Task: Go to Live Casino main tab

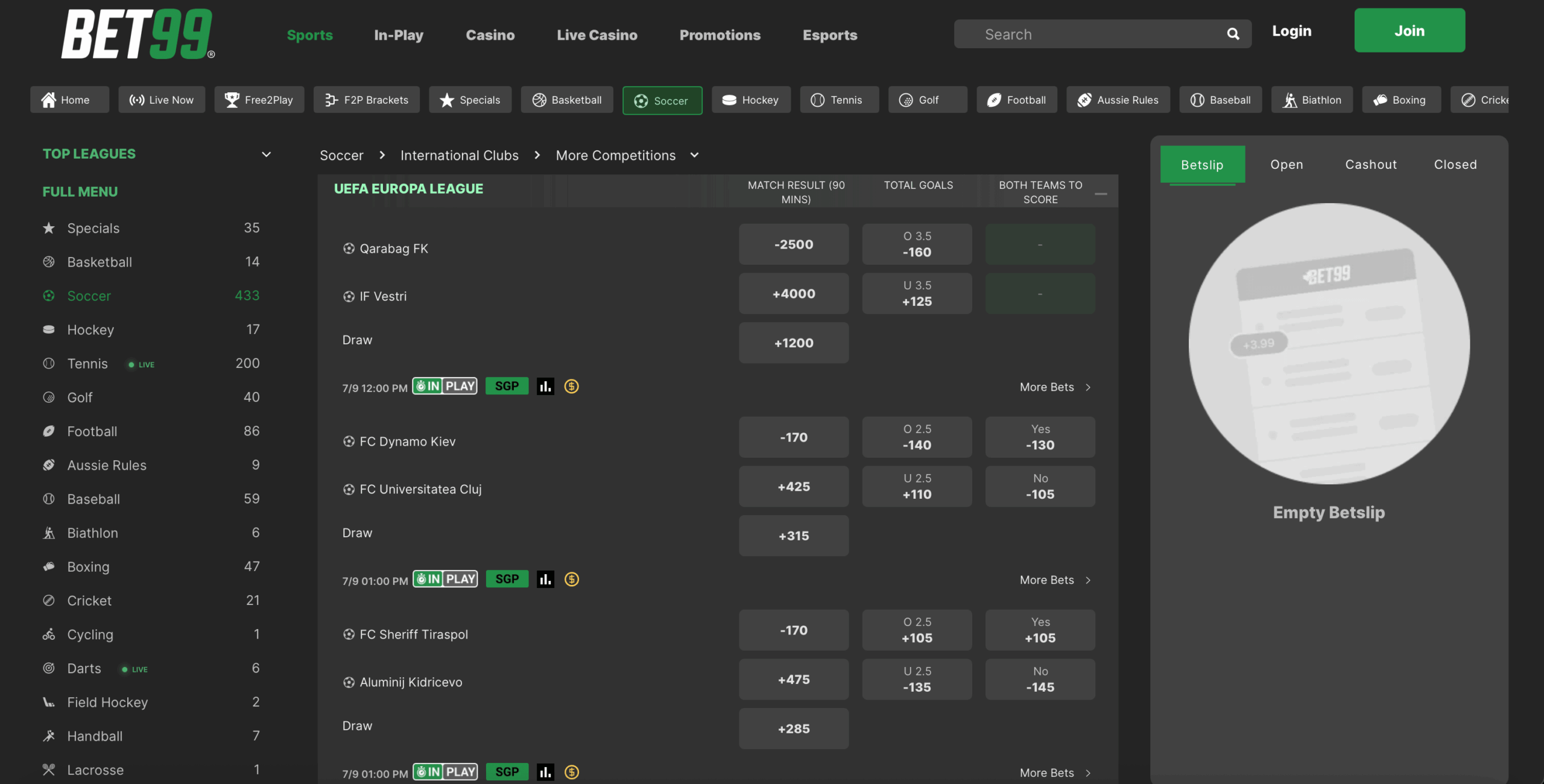Action: click(x=597, y=35)
